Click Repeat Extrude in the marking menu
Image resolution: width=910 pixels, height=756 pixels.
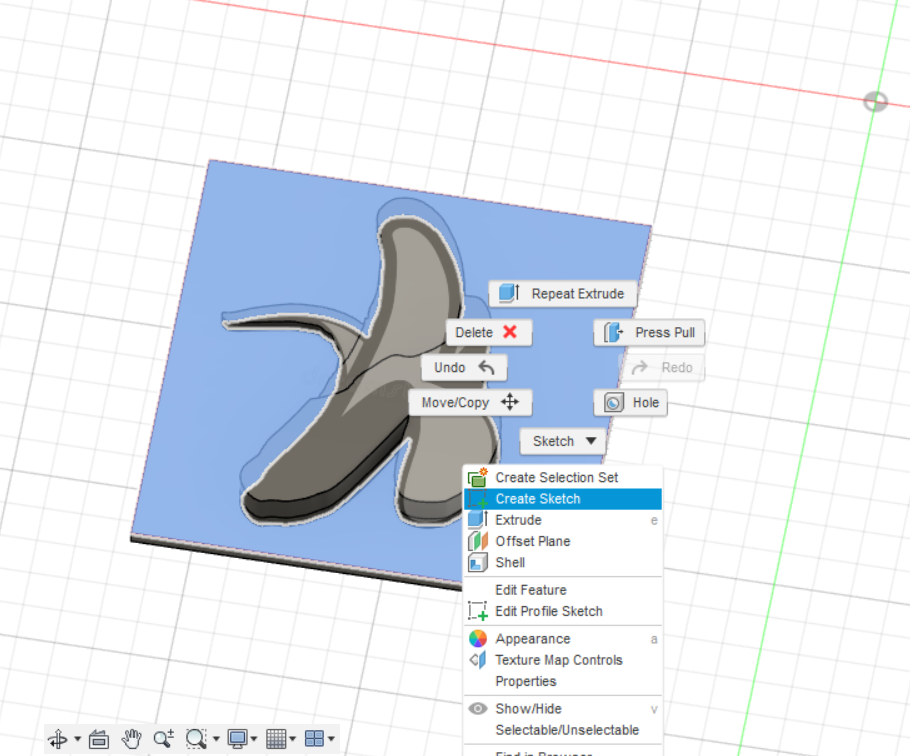click(x=562, y=294)
